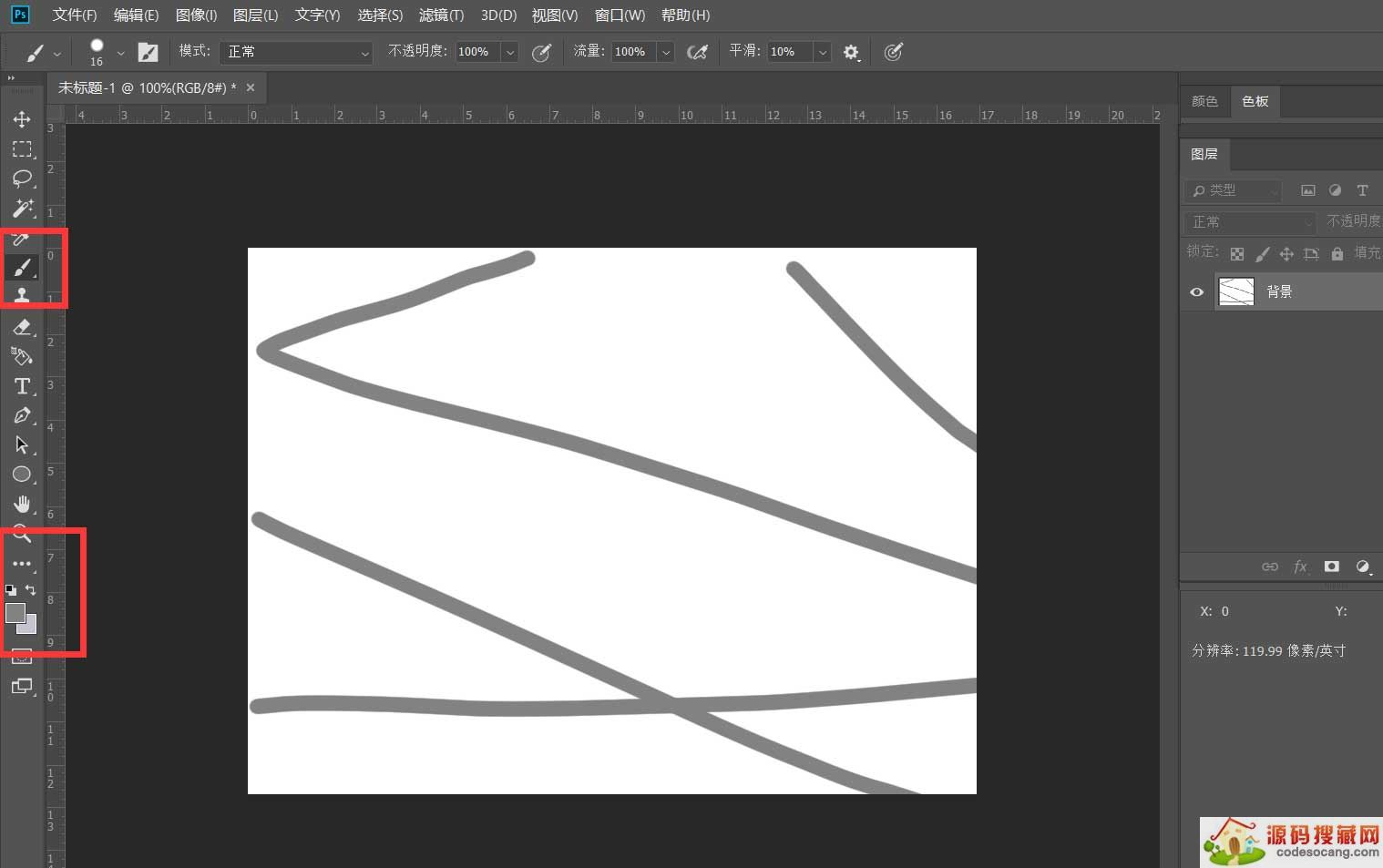Image resolution: width=1383 pixels, height=868 pixels.
Task: Open the background color picker
Action: (31, 627)
